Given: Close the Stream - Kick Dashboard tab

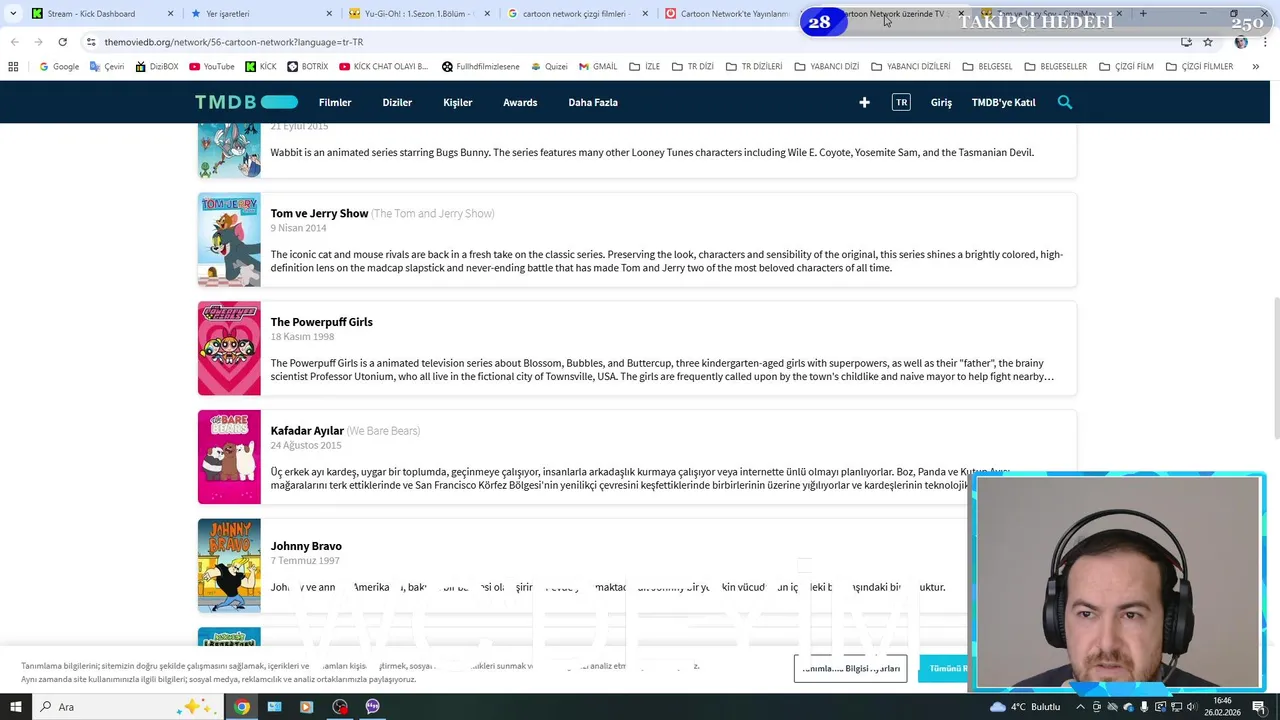Looking at the screenshot, I should pyautogui.click(x=170, y=14).
